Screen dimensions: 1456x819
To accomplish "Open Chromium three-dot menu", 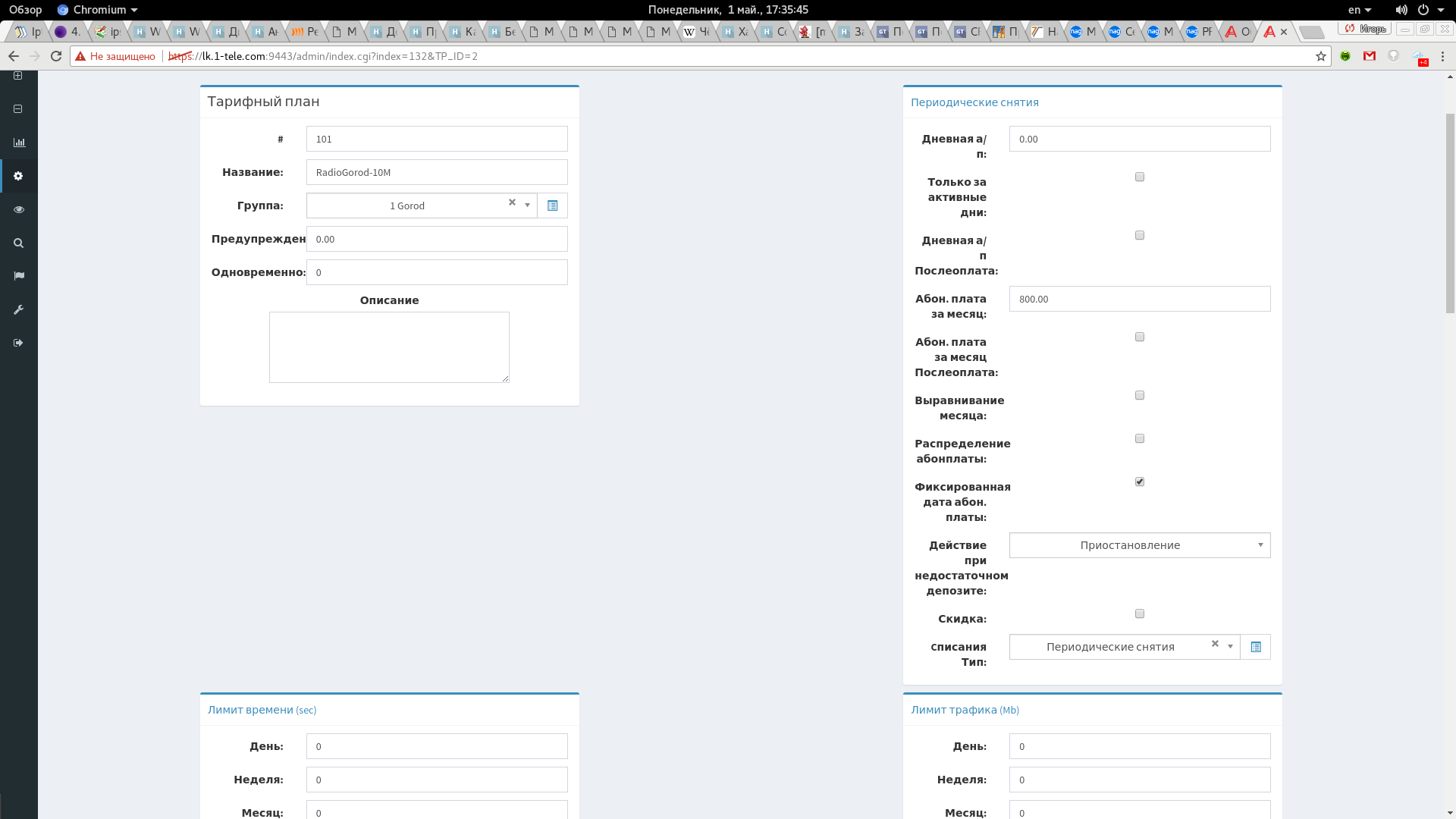I will pos(1442,56).
